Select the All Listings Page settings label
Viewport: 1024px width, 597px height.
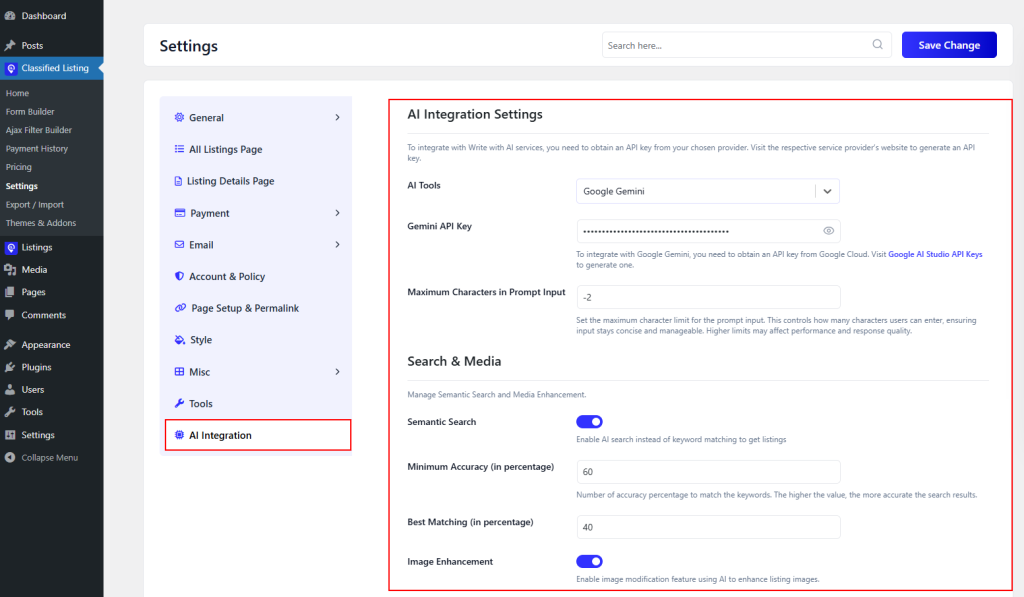[x=225, y=150]
